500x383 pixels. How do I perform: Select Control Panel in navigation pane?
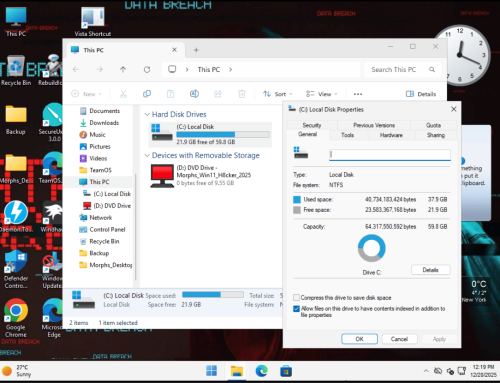pyautogui.click(x=102, y=230)
